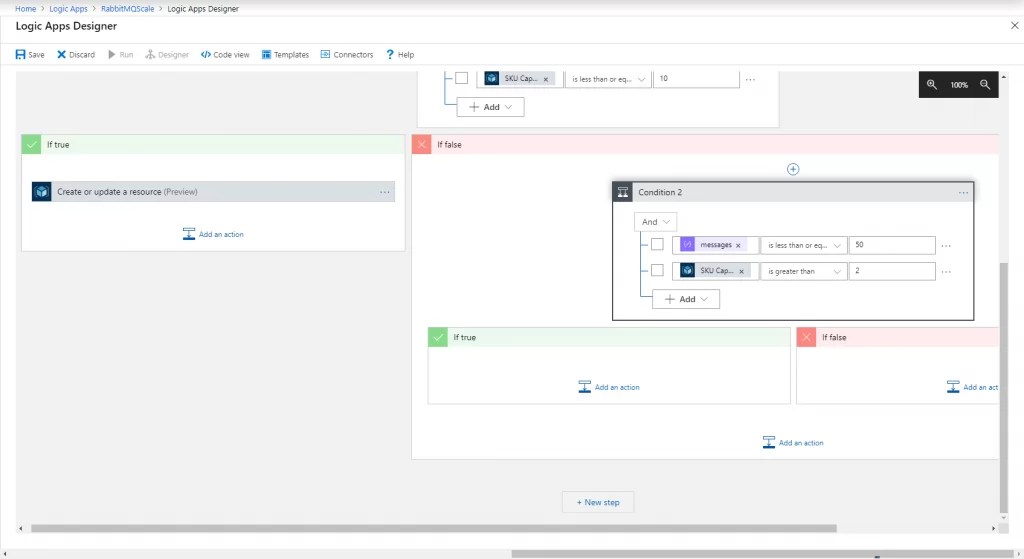Remove the messages token with its x

click(738, 246)
